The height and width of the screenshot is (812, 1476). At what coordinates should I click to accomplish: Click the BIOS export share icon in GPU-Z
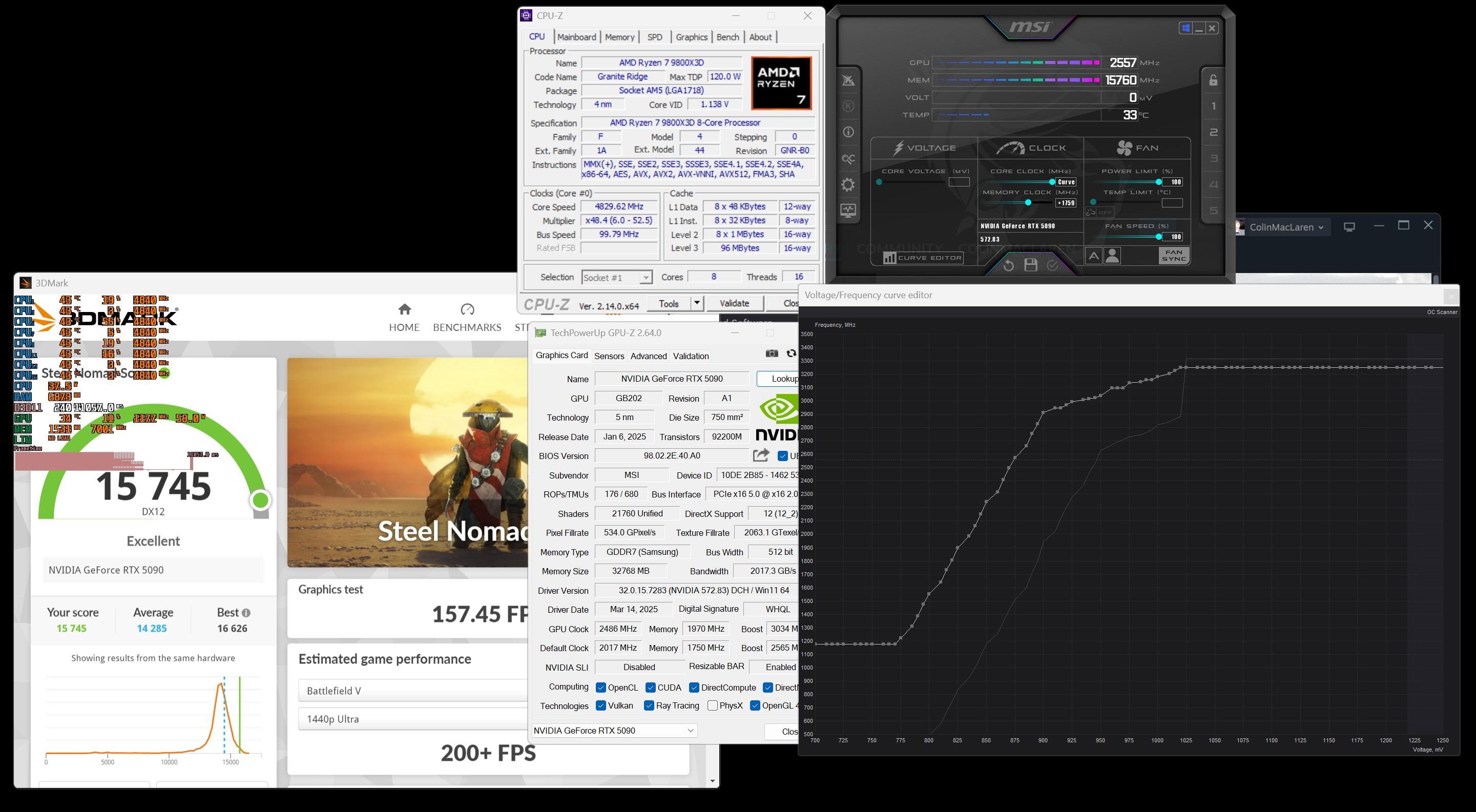tap(761, 455)
